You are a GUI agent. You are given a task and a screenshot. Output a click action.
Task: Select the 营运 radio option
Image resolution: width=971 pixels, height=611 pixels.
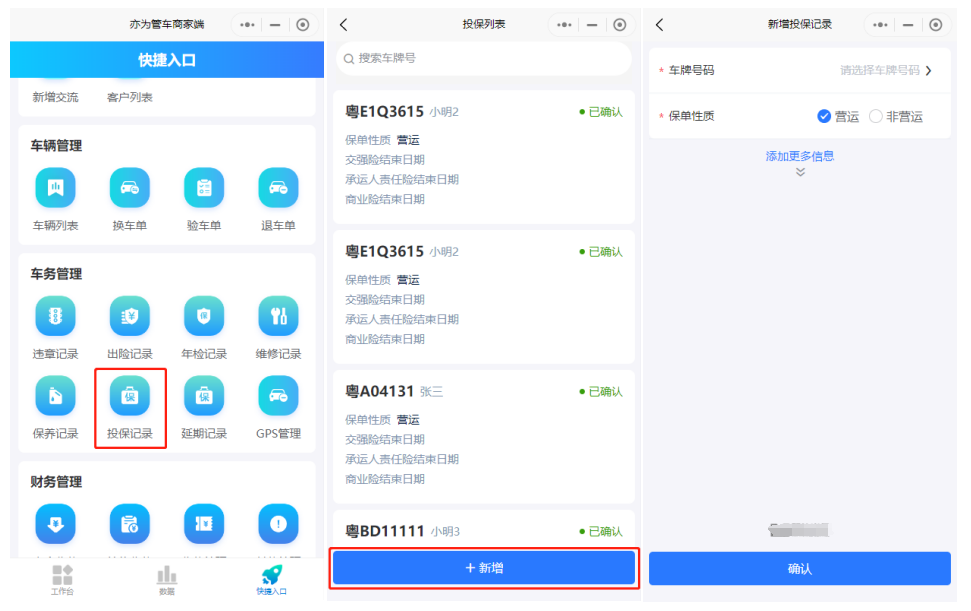point(825,116)
